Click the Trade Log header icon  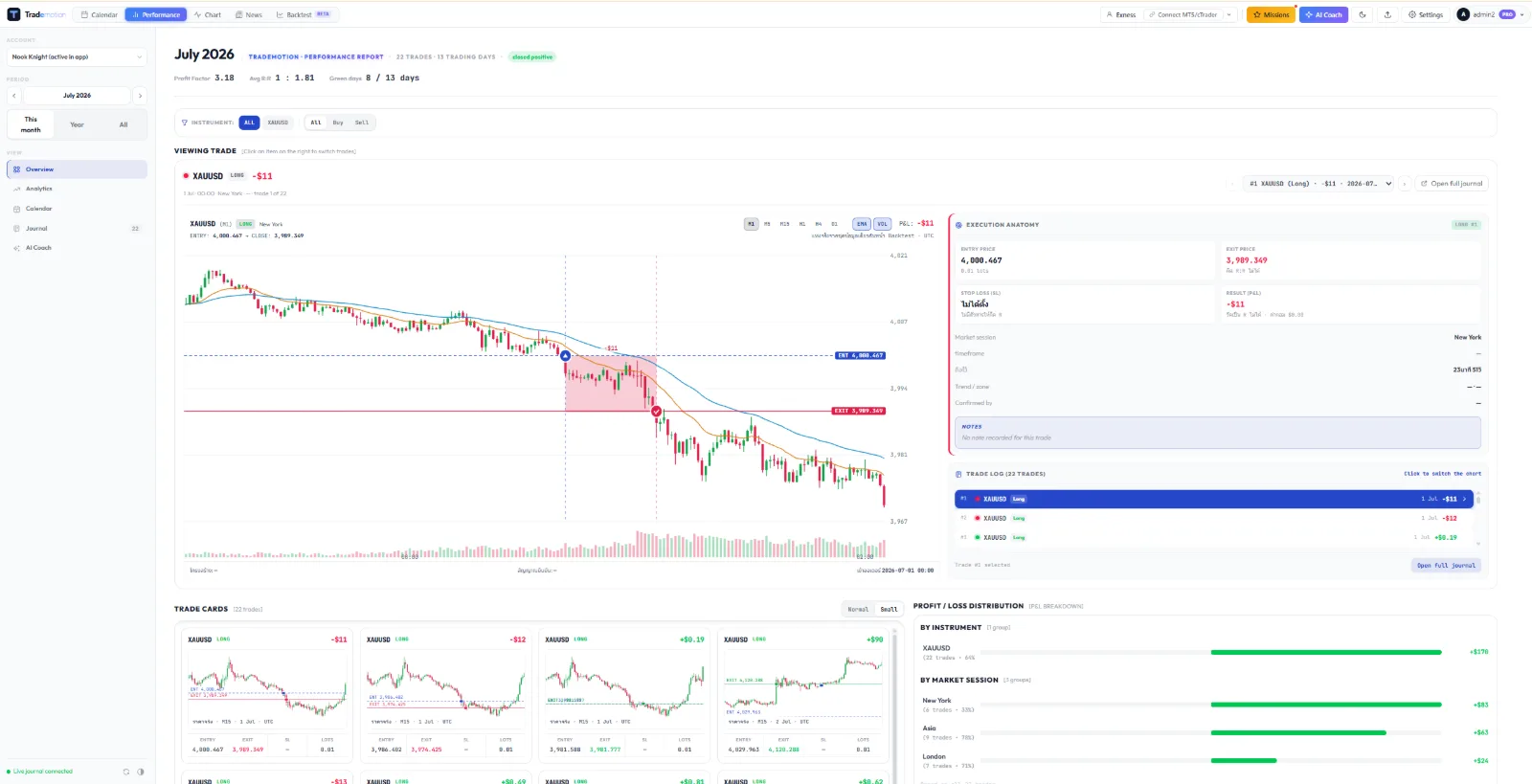pos(958,474)
